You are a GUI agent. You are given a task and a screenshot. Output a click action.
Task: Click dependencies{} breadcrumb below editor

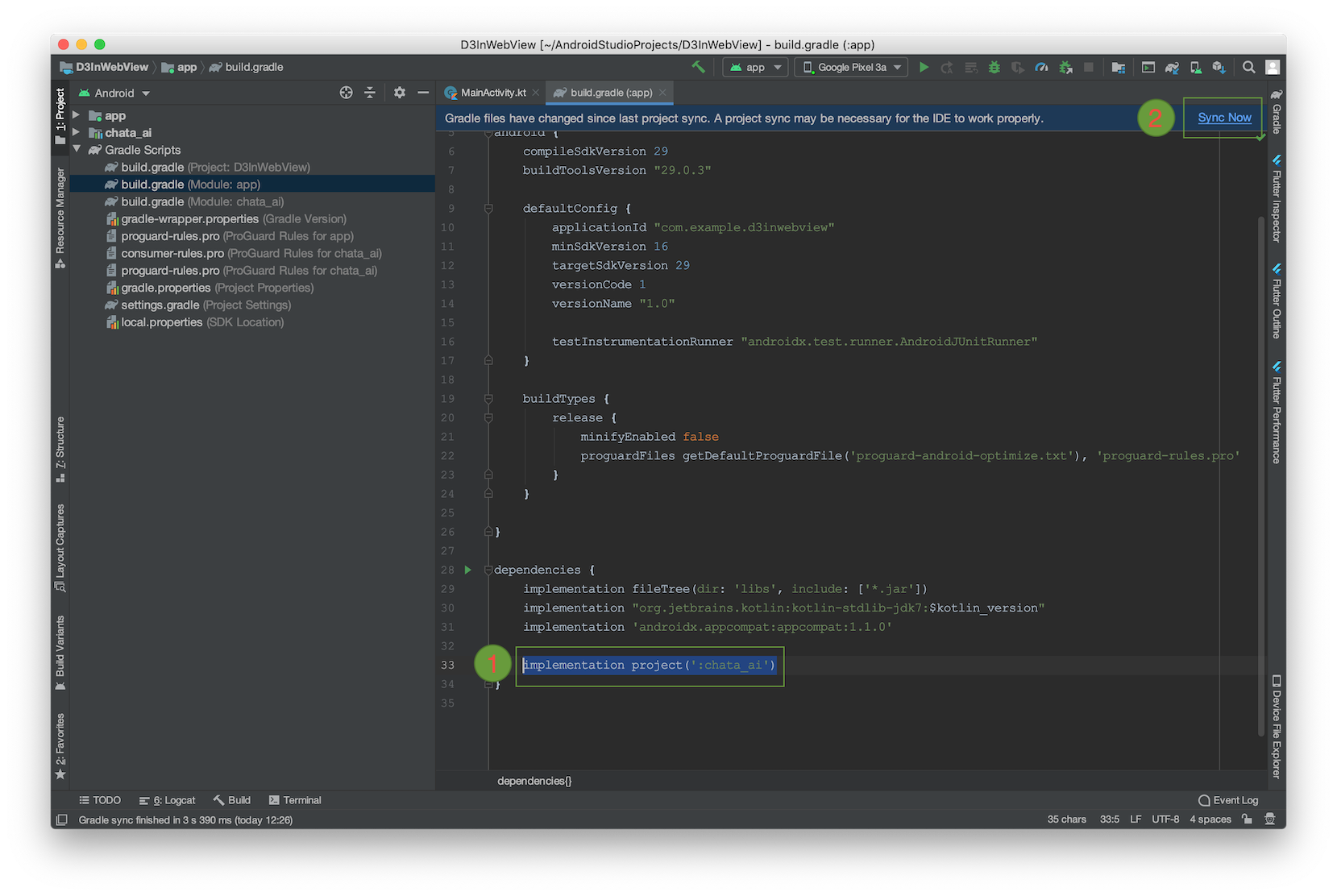(534, 781)
